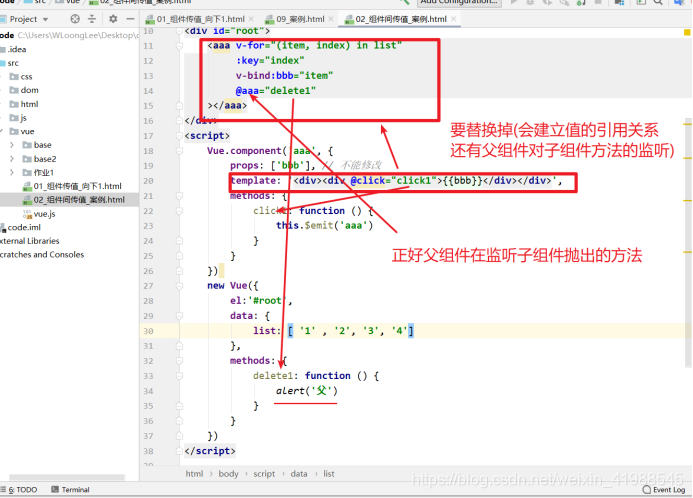The width and height of the screenshot is (693, 498).
Task: Collapse the script fold marker on line 17
Action: point(179,136)
